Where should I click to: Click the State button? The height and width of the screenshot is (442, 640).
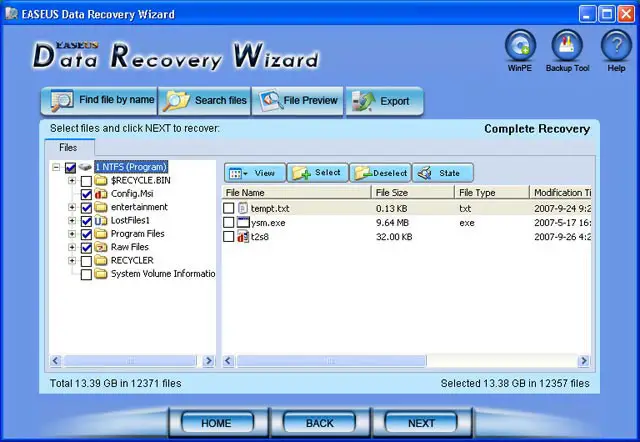coord(443,173)
